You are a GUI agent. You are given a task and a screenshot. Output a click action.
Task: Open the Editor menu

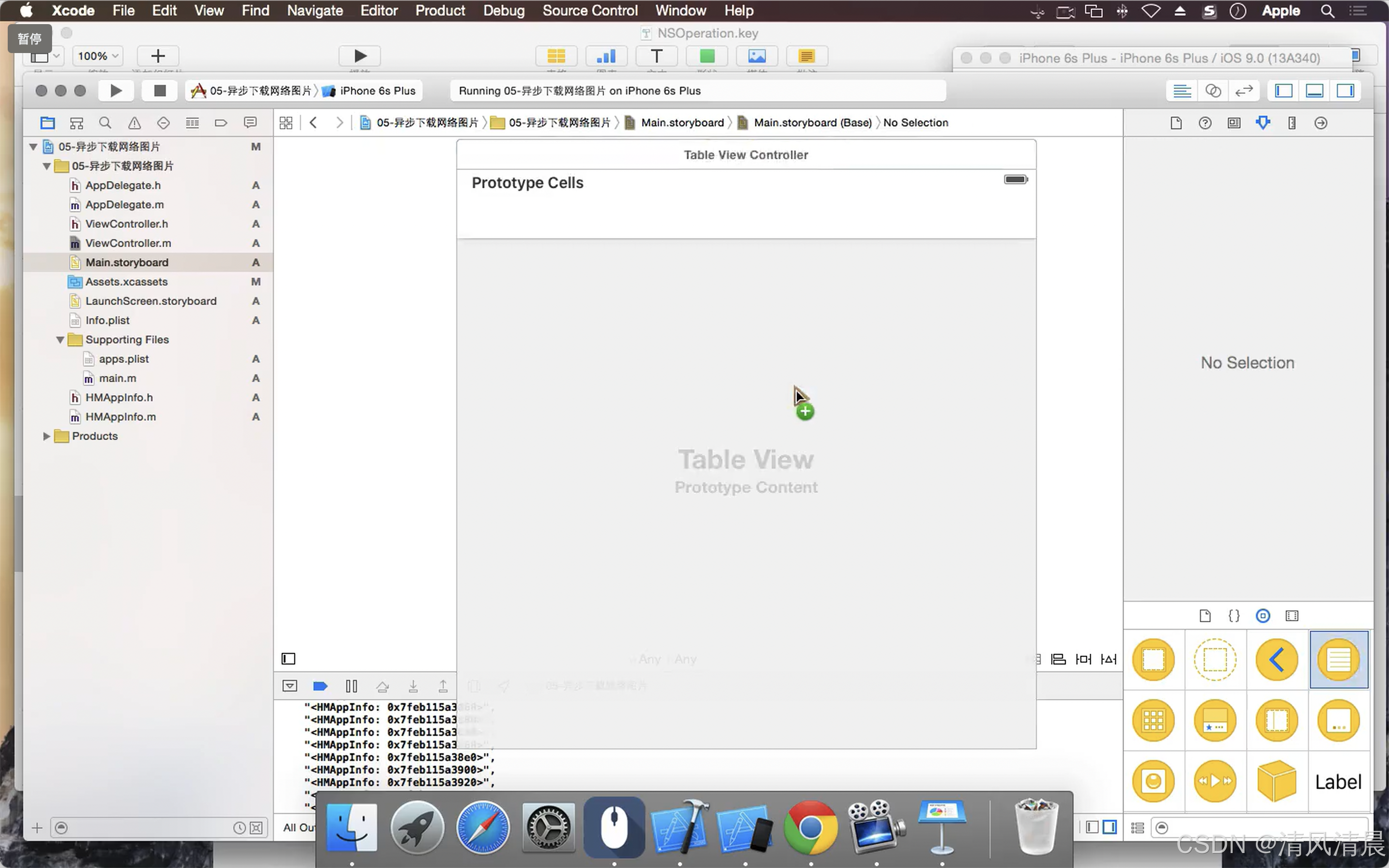378,10
